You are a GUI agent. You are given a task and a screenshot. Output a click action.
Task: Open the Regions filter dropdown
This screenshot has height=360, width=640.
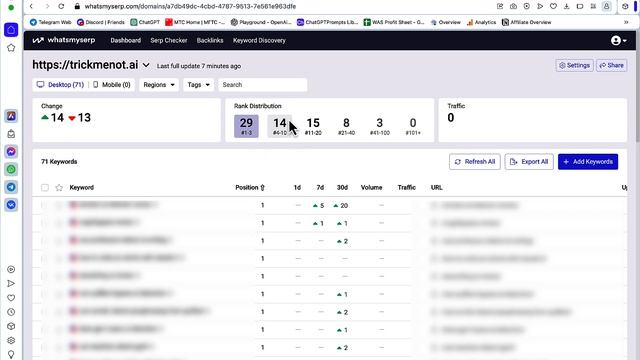[x=159, y=84]
